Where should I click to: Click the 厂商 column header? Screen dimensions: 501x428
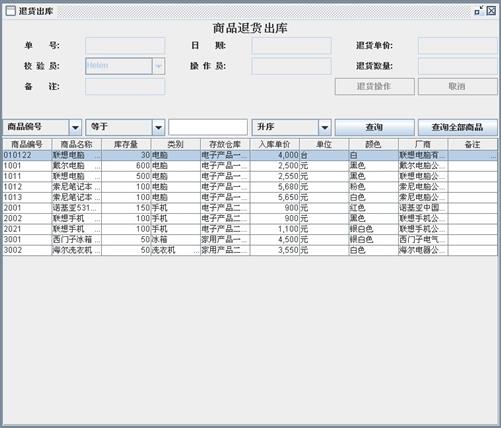point(423,144)
